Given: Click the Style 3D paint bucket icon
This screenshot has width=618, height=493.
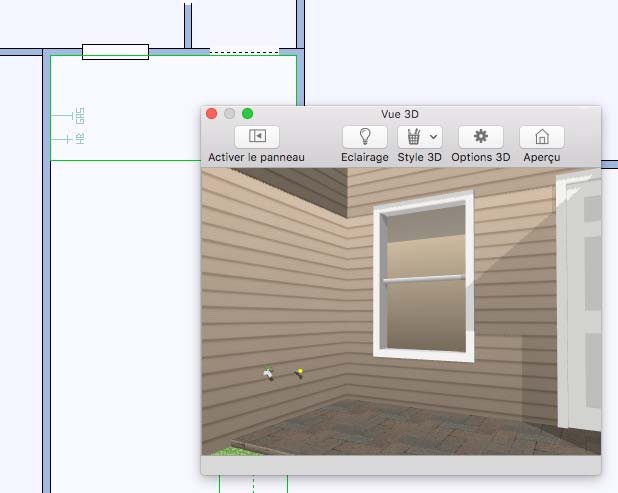Looking at the screenshot, I should 412,137.
